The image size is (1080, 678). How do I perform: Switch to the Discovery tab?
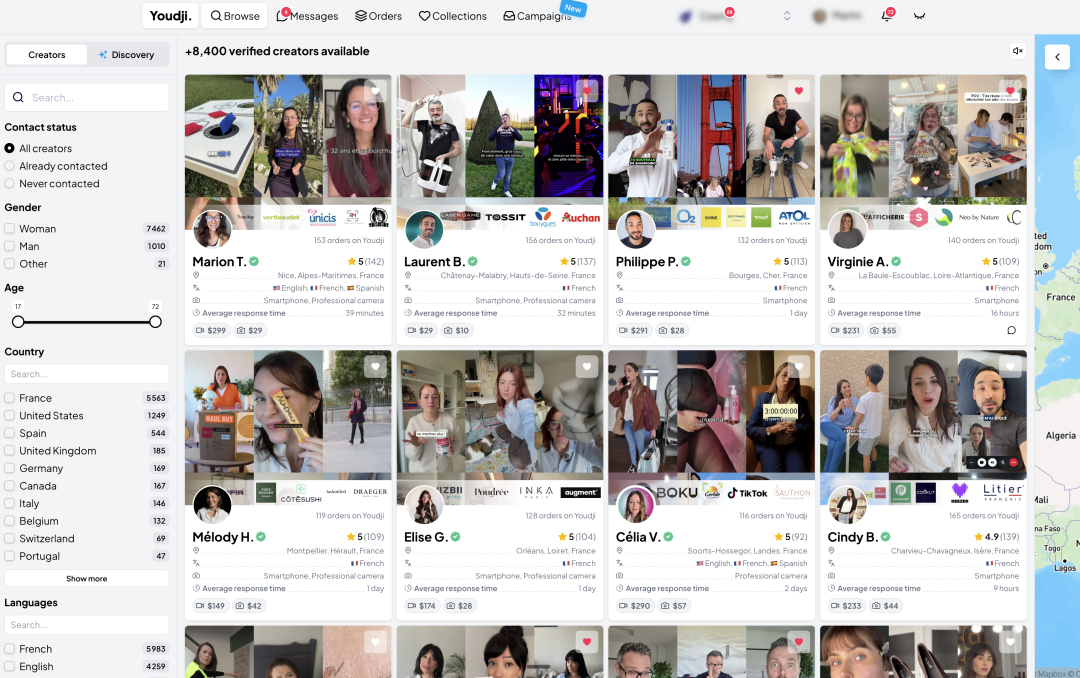point(127,55)
